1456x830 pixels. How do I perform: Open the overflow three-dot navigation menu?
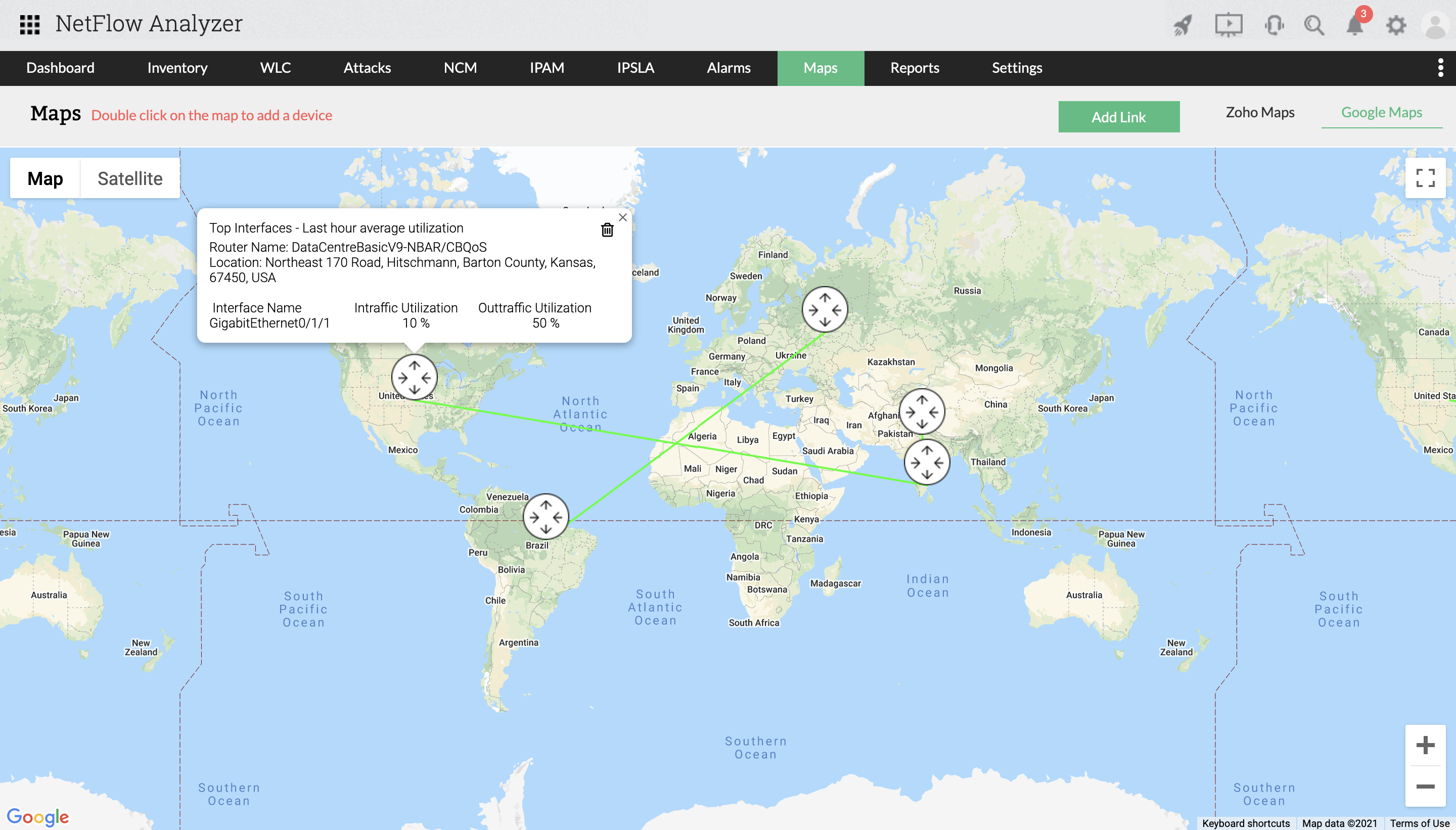pos(1442,68)
